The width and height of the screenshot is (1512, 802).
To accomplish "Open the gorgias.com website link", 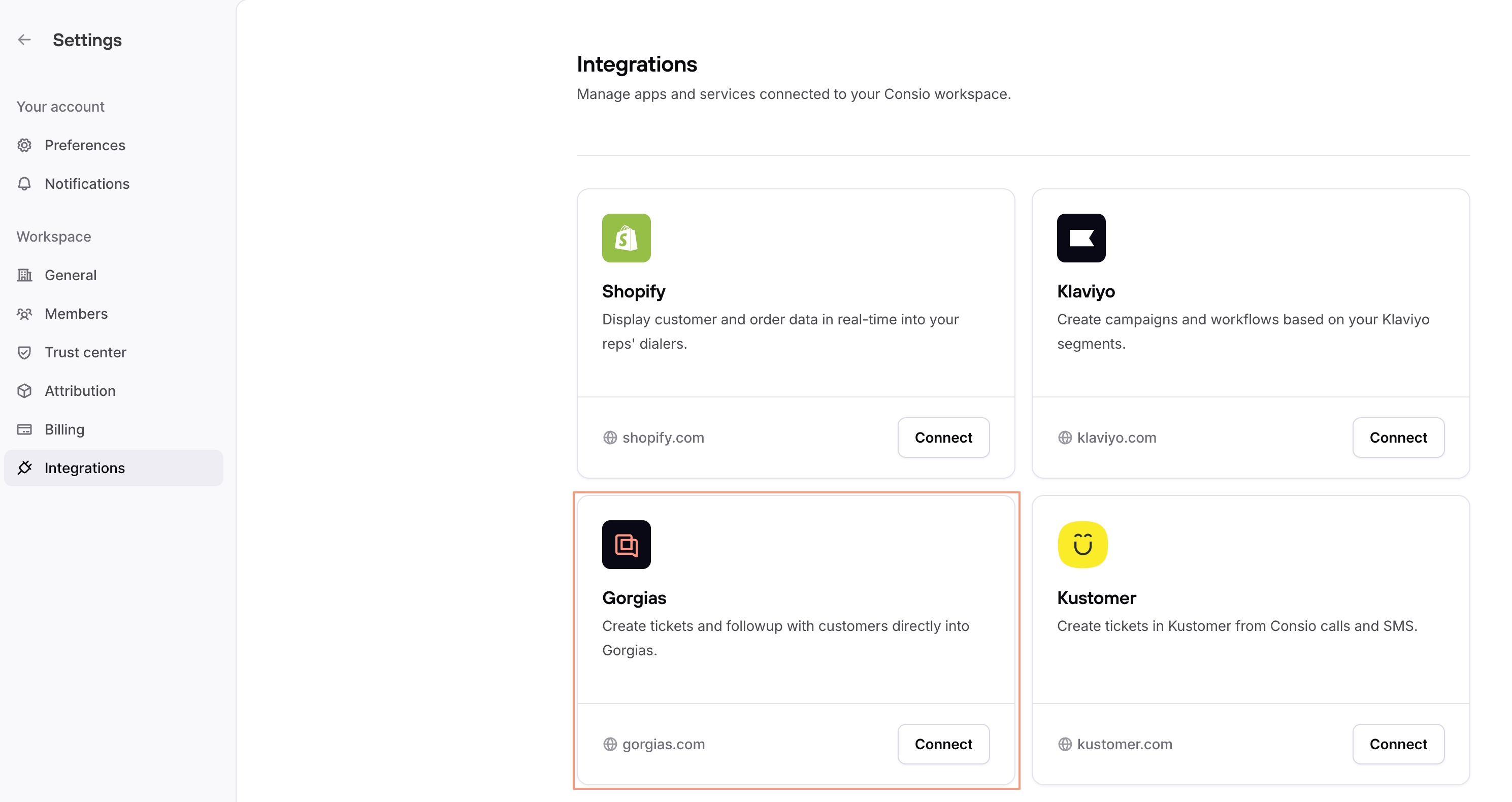I will 663,744.
